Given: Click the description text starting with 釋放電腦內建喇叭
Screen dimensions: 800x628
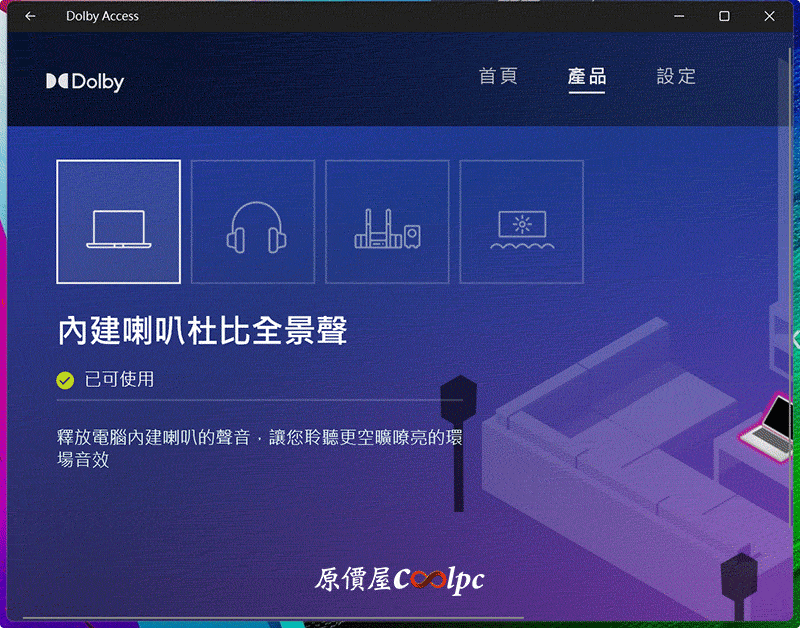Looking at the screenshot, I should 260,448.
